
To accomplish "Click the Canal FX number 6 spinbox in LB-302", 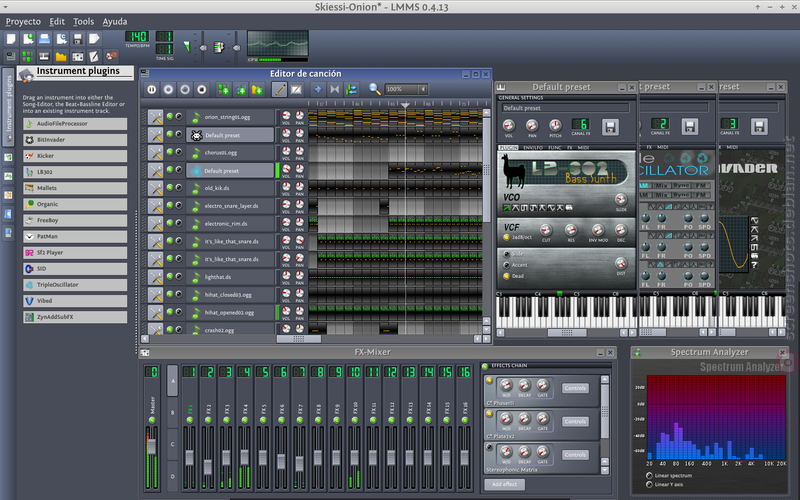I will click(581, 124).
